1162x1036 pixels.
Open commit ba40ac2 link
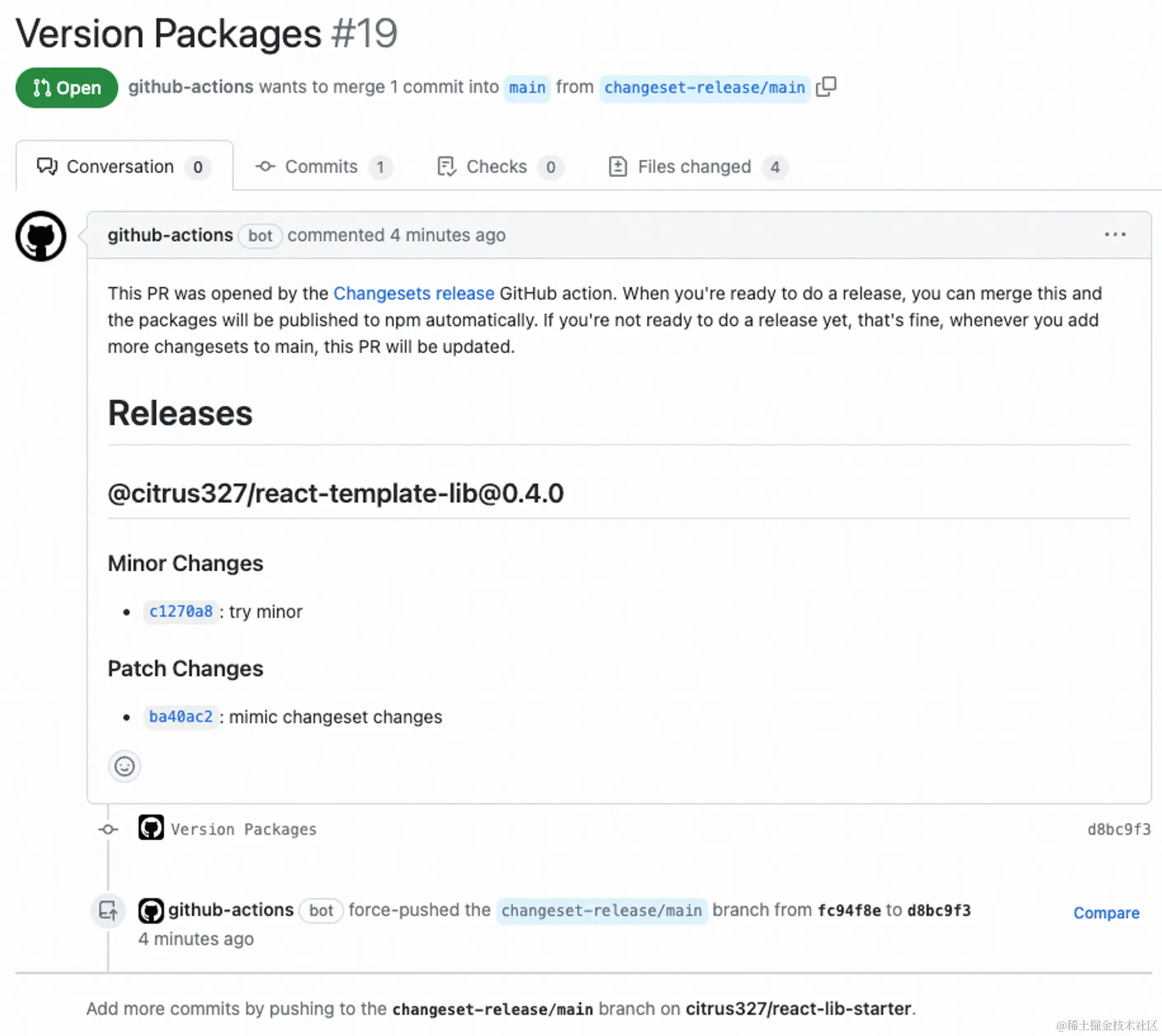pos(181,717)
